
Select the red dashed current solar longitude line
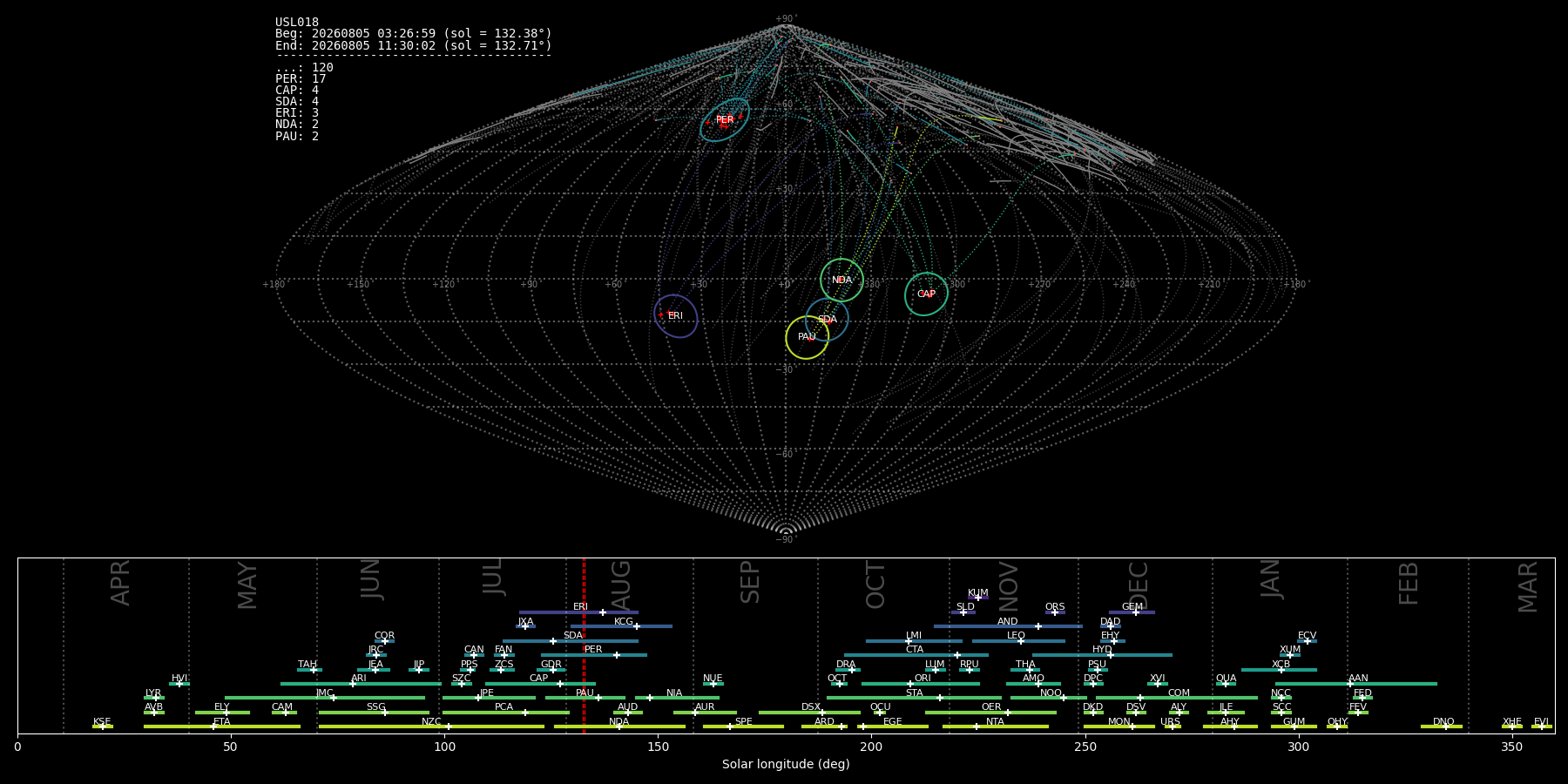[584, 645]
